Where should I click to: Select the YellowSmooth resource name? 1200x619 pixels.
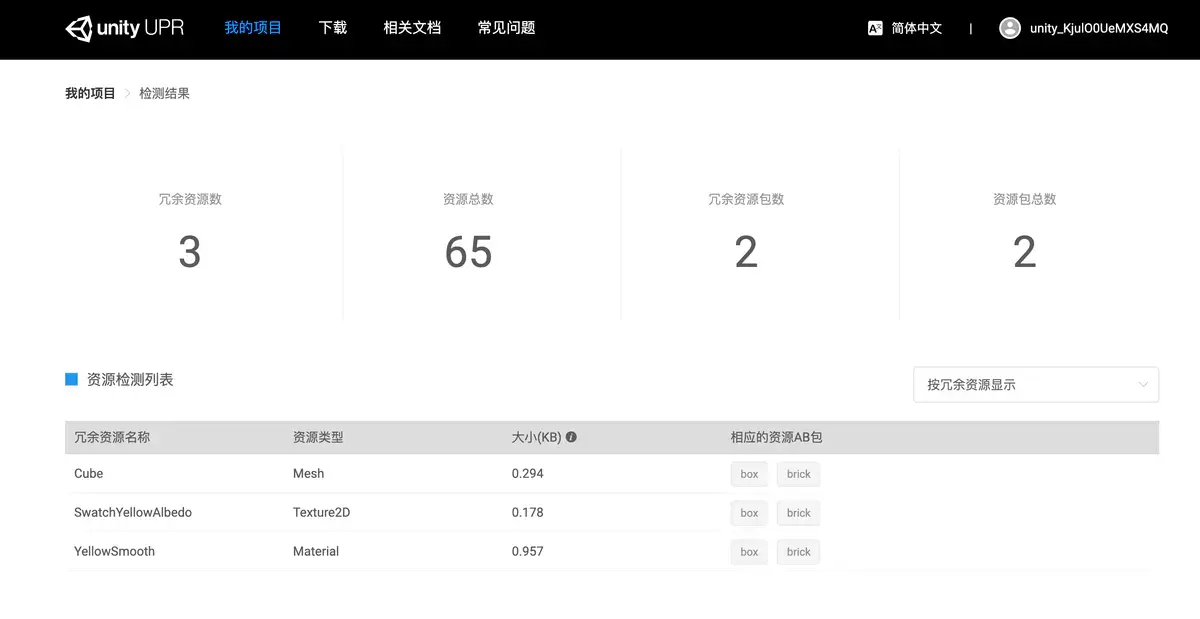(114, 551)
